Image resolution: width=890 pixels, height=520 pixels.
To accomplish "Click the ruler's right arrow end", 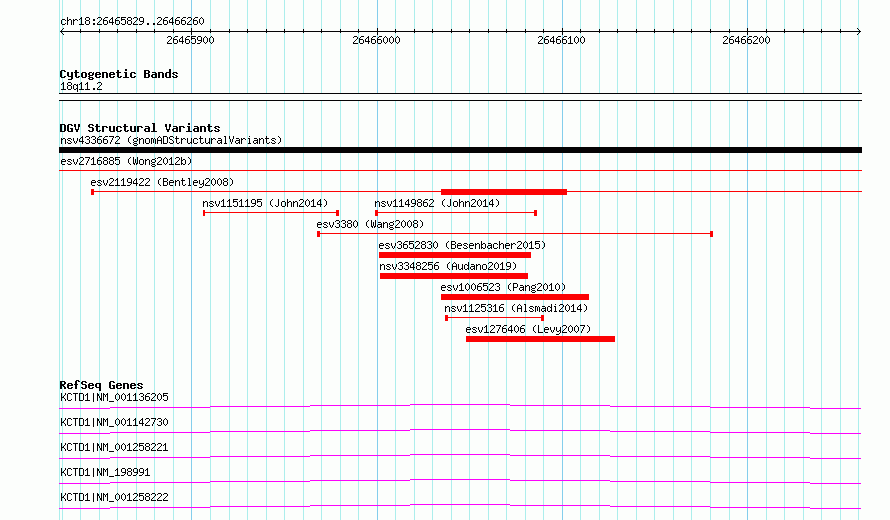I will (x=859, y=31).
